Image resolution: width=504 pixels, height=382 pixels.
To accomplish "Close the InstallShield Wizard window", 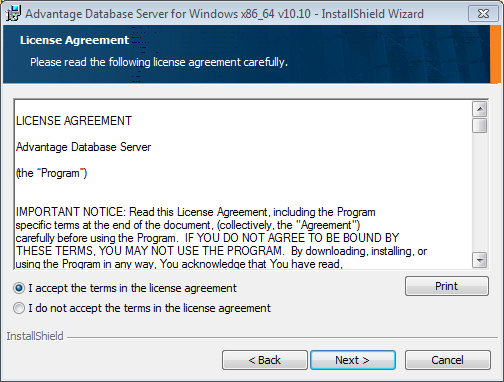I will pos(483,13).
